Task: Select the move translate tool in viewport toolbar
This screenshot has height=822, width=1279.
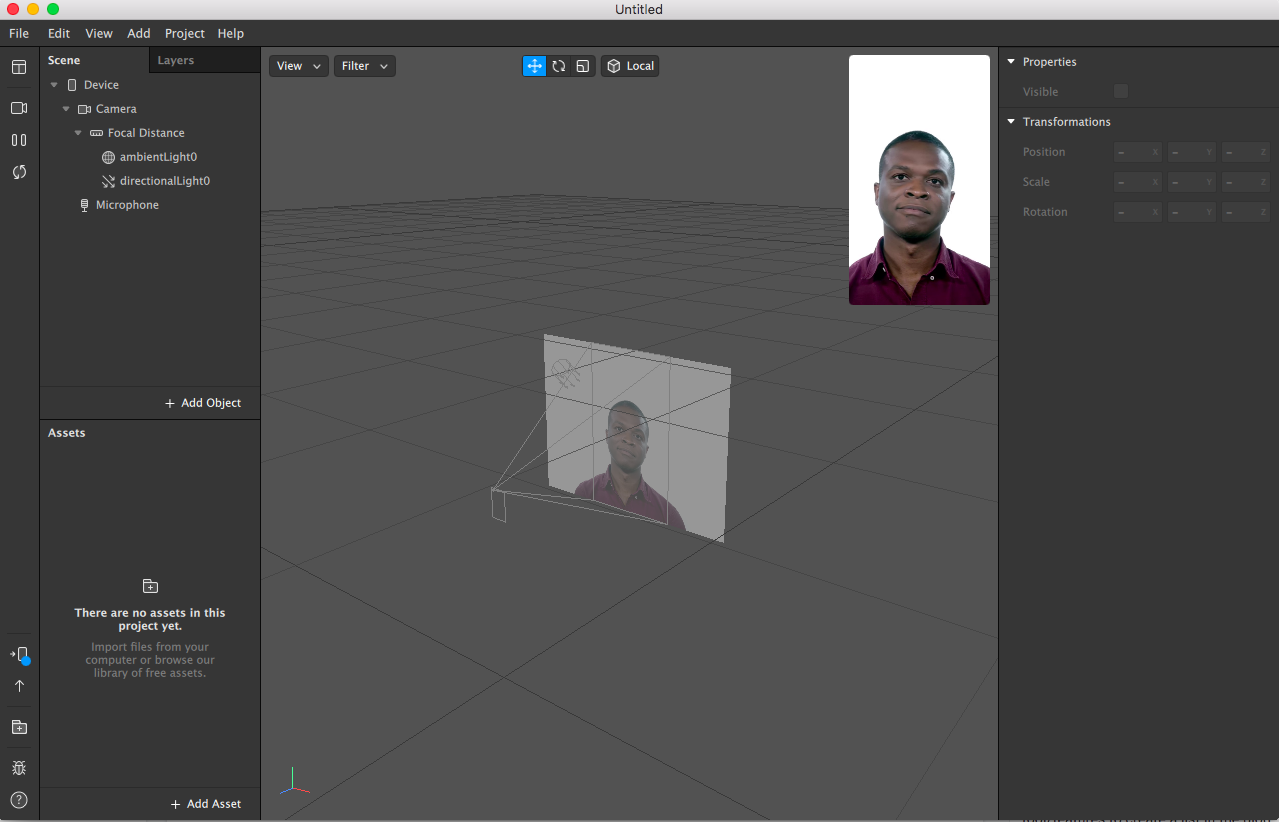Action: pos(534,66)
